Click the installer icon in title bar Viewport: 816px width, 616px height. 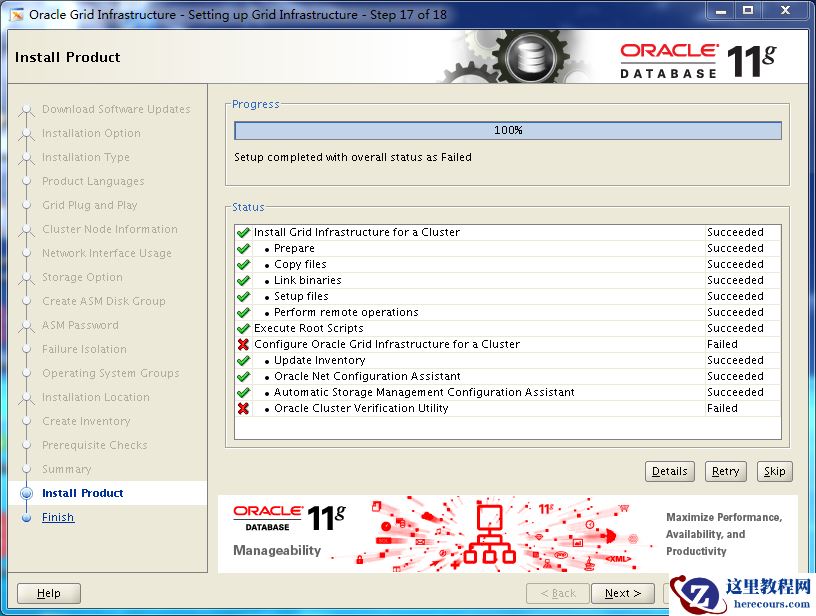tap(17, 15)
